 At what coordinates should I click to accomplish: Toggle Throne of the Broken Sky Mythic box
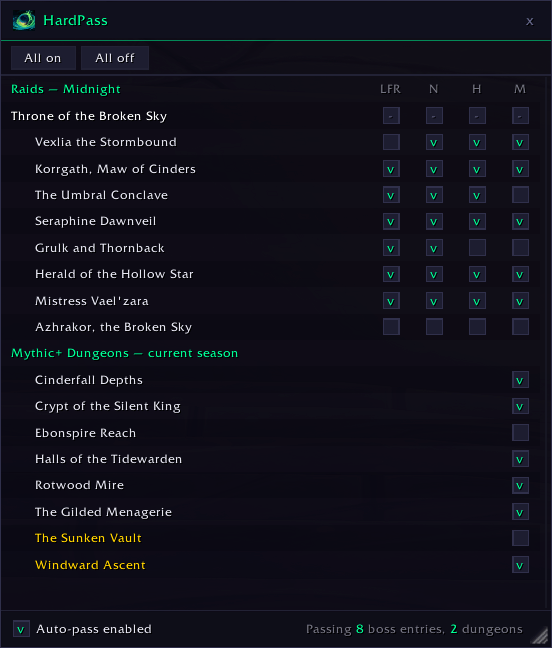(520, 116)
